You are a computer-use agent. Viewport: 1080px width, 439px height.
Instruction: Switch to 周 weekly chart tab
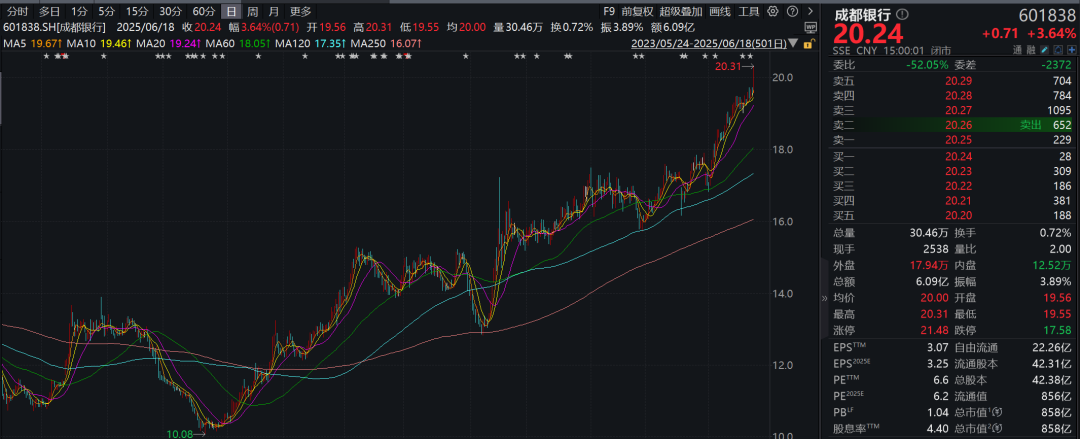(x=253, y=10)
